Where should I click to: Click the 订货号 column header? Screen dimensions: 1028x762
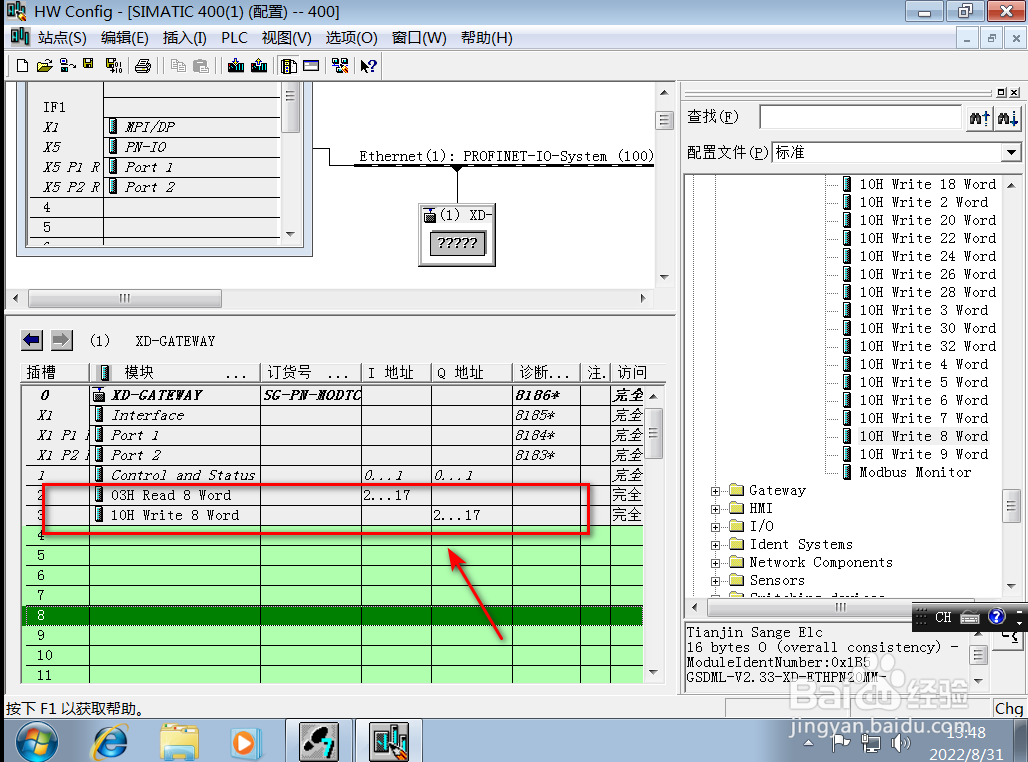[x=311, y=372]
